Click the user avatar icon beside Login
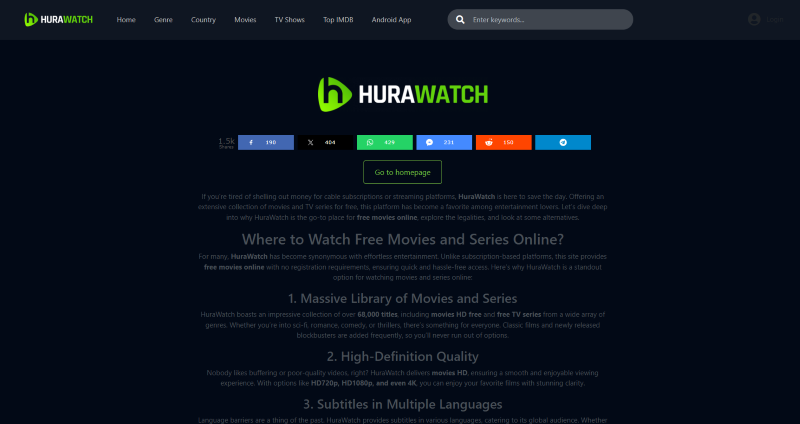800x424 pixels. pyautogui.click(x=754, y=19)
